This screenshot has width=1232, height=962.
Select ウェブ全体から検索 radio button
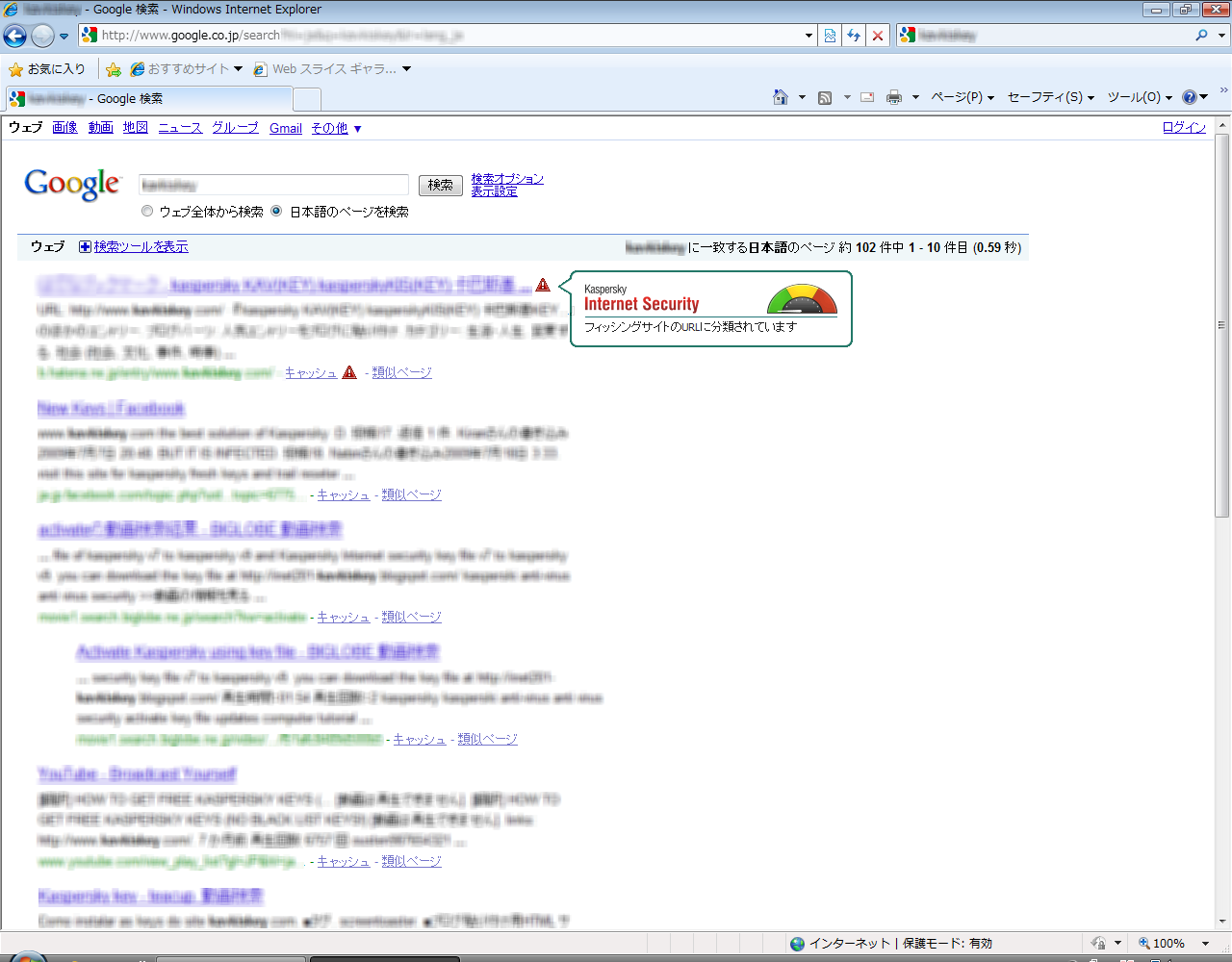[x=147, y=212]
